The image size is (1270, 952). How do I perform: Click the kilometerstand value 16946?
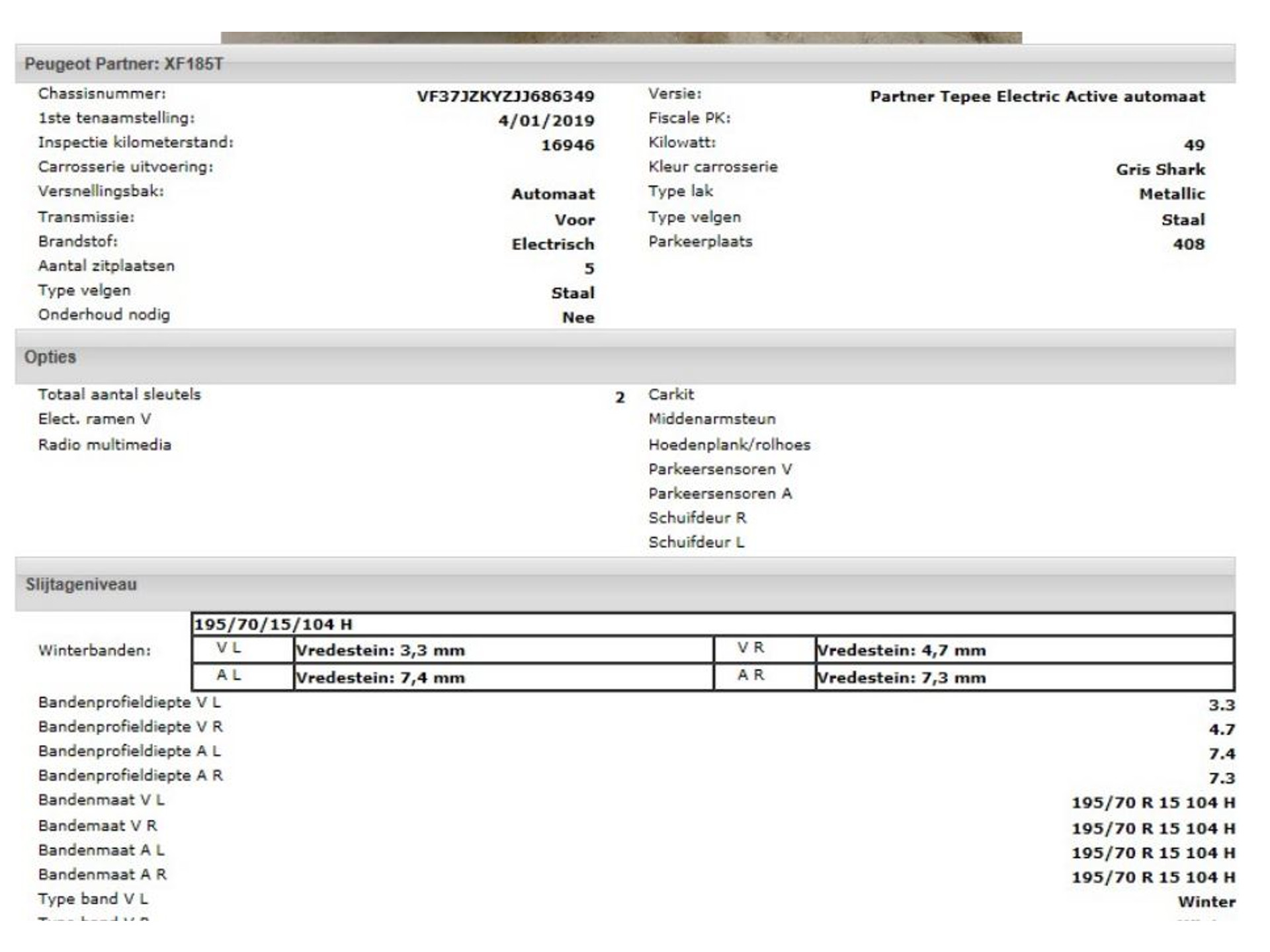(x=568, y=145)
